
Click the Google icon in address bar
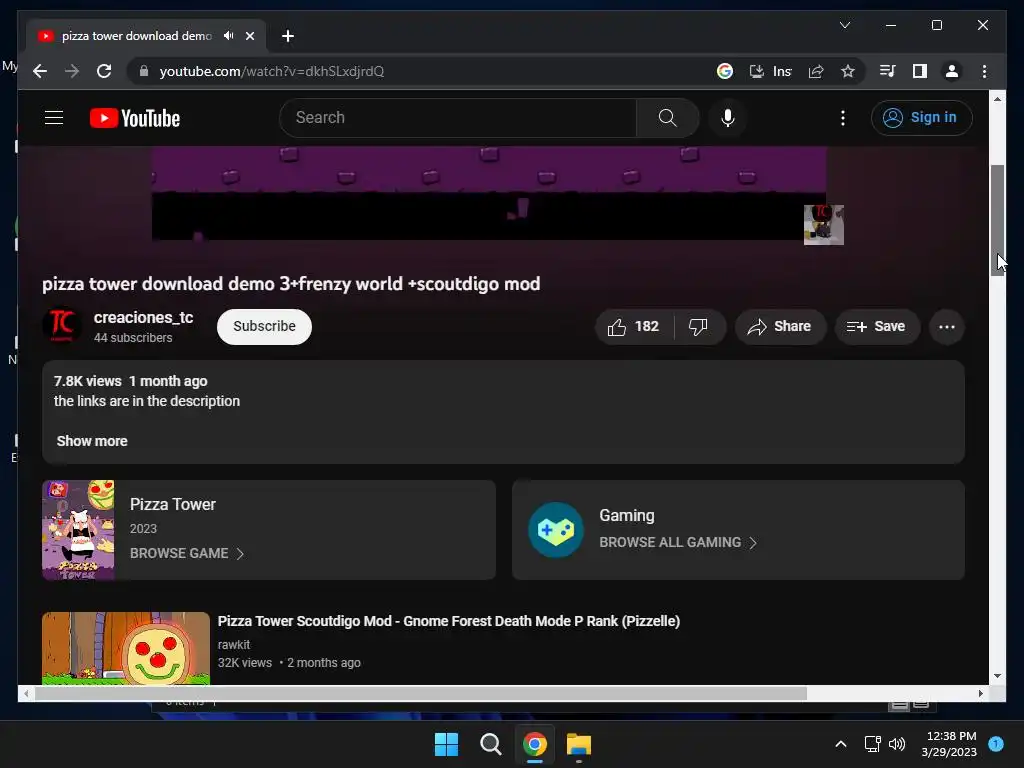coord(724,71)
